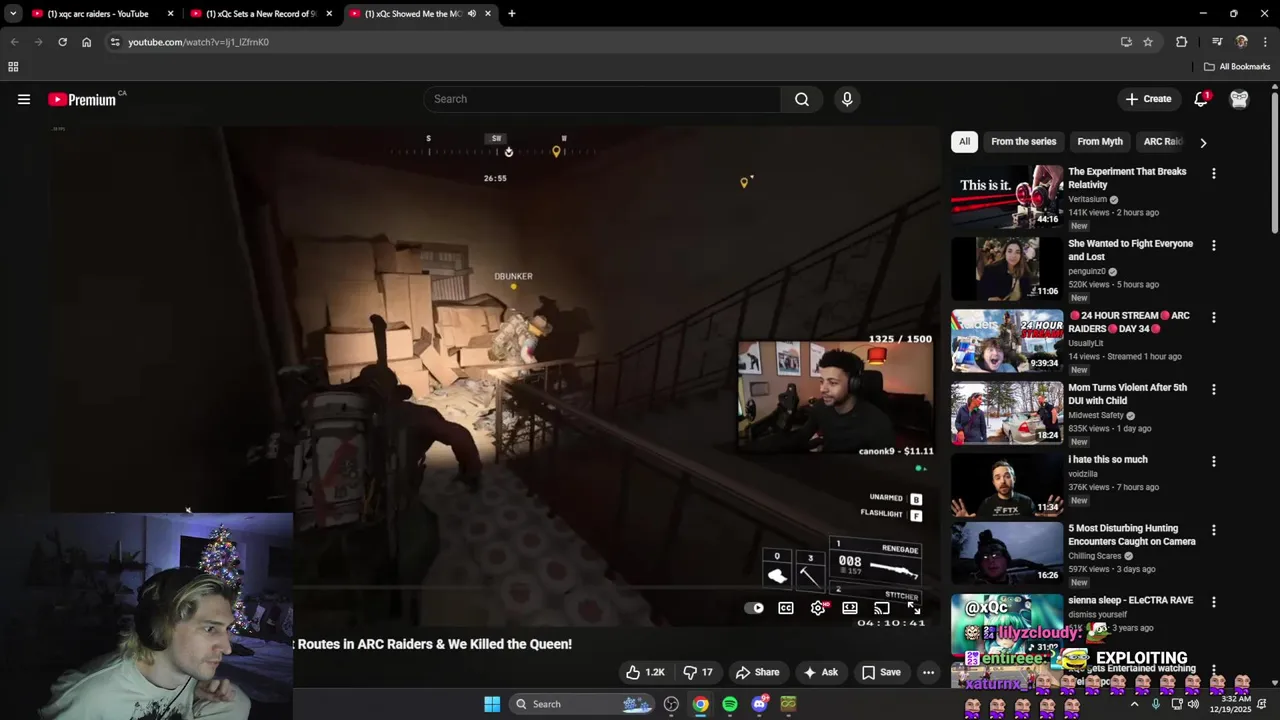Enter full screen mode in player
1280x720 pixels.
click(913, 608)
